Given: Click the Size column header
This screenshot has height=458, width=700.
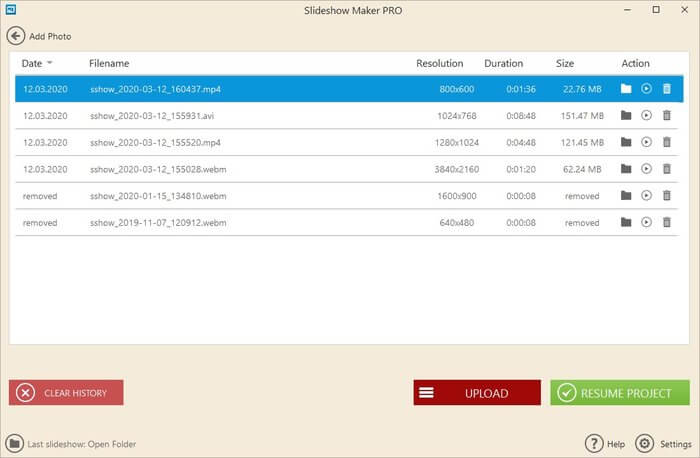Looking at the screenshot, I should pyautogui.click(x=565, y=63).
